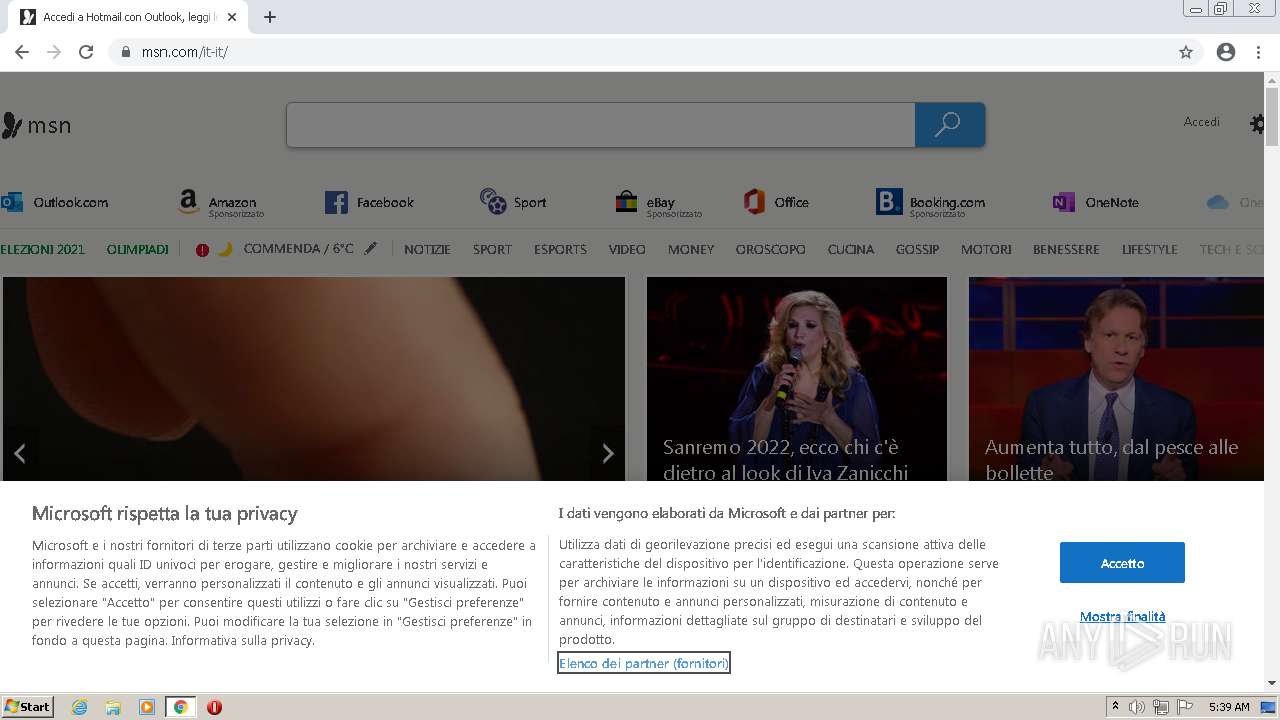Viewport: 1280px width, 720px height.
Task: Focus the msn web search box
Action: point(600,125)
